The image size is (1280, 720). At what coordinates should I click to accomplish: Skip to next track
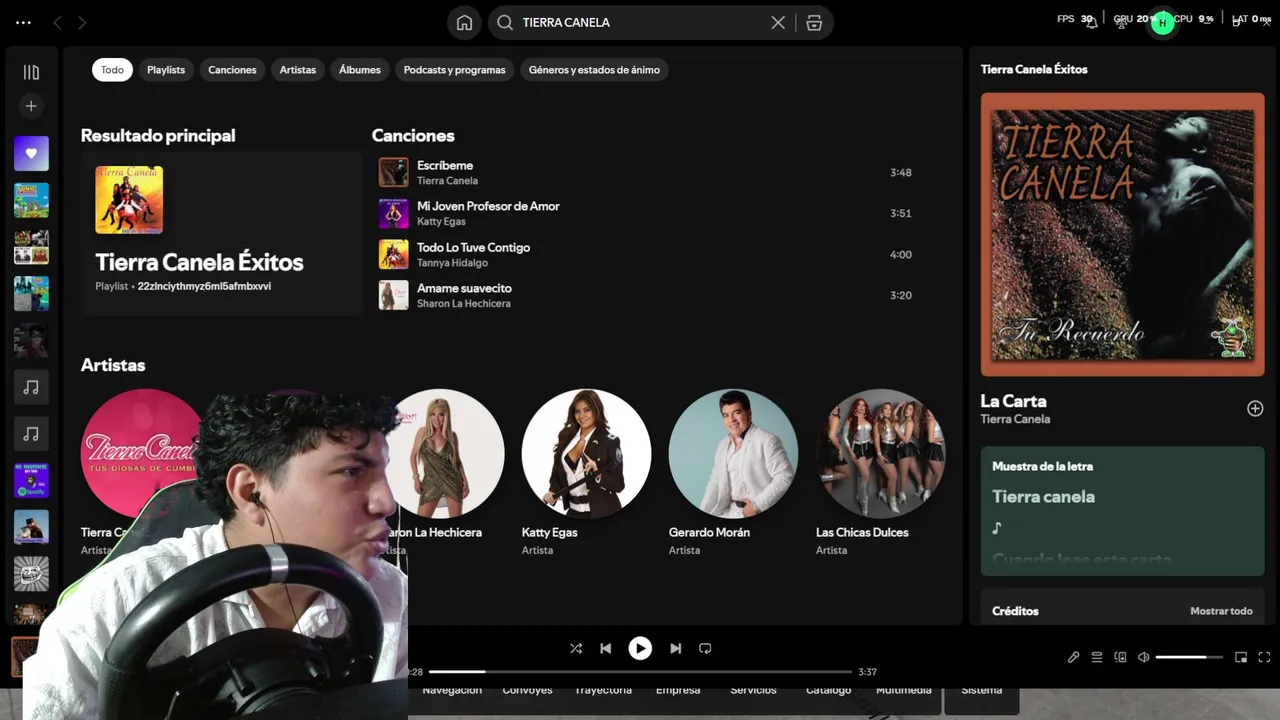675,648
